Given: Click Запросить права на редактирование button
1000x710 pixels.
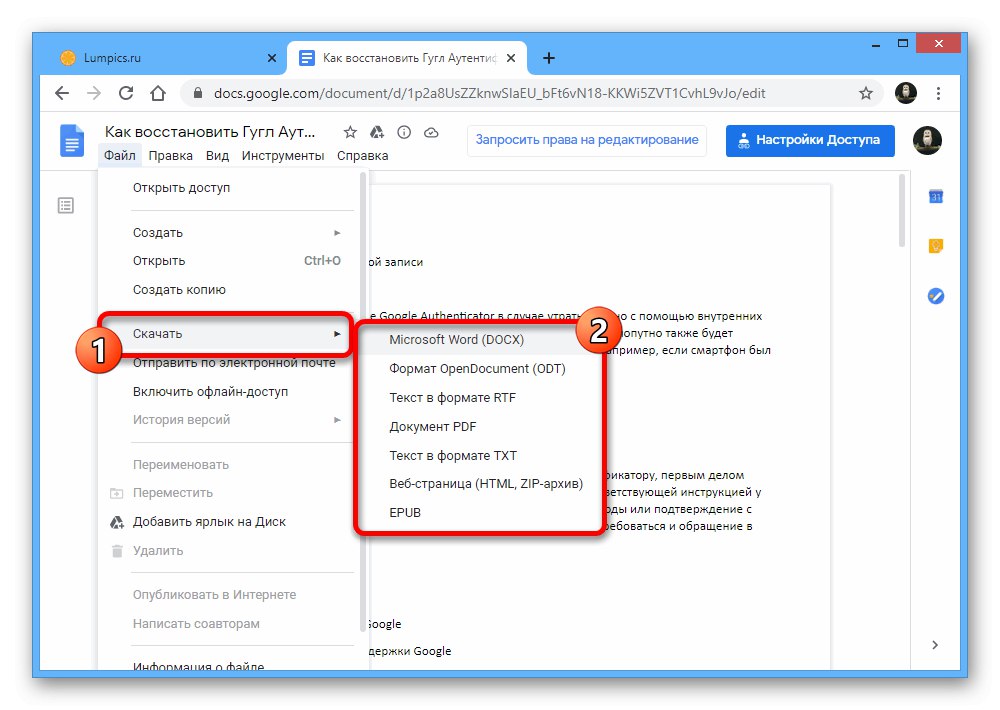Looking at the screenshot, I should click(587, 140).
